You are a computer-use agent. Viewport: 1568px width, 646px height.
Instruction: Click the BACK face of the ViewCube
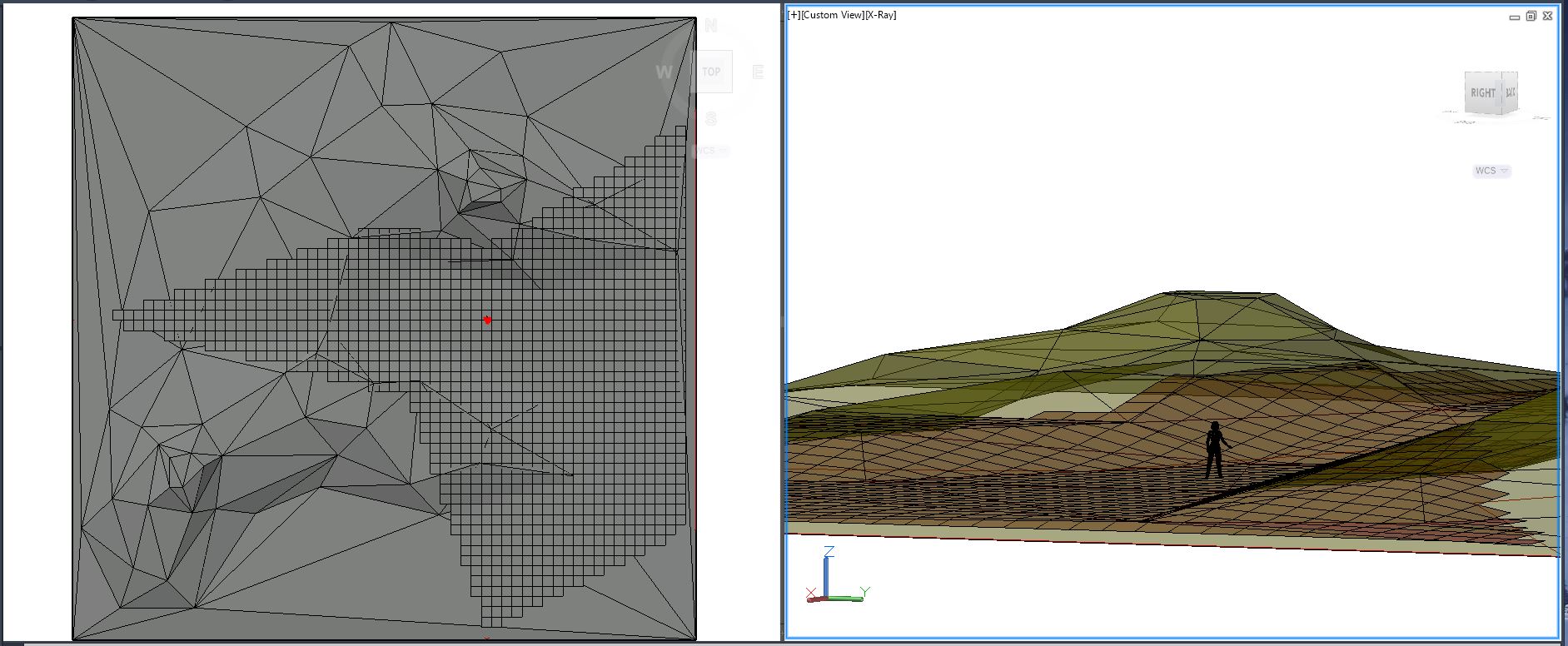coord(1511,92)
